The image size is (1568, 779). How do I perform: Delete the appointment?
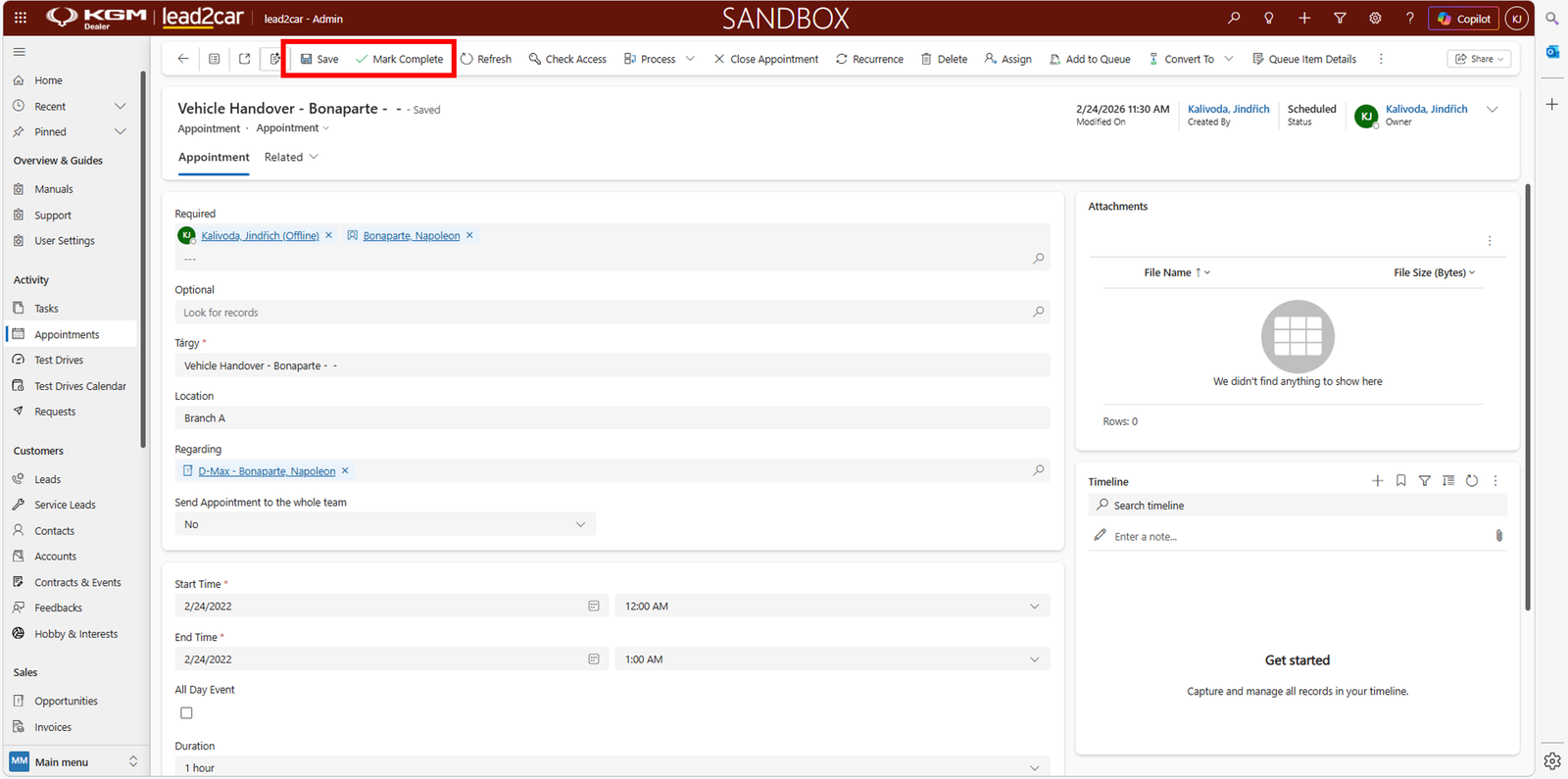coord(944,59)
